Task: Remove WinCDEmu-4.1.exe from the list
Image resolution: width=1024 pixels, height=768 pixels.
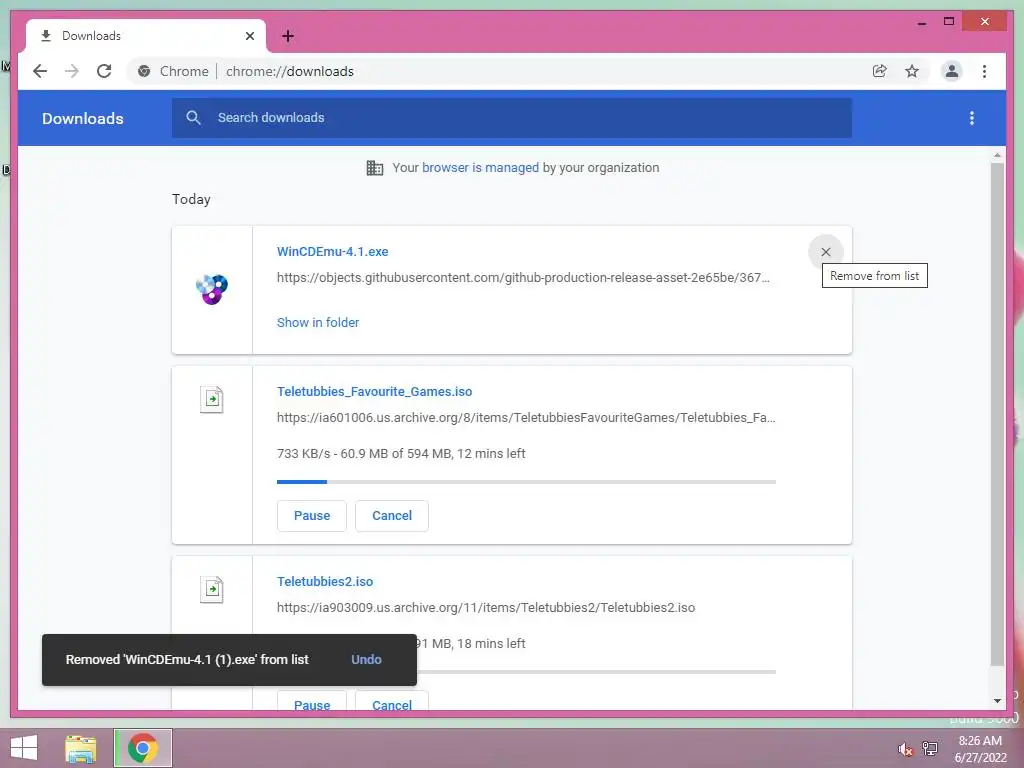Action: click(x=825, y=252)
